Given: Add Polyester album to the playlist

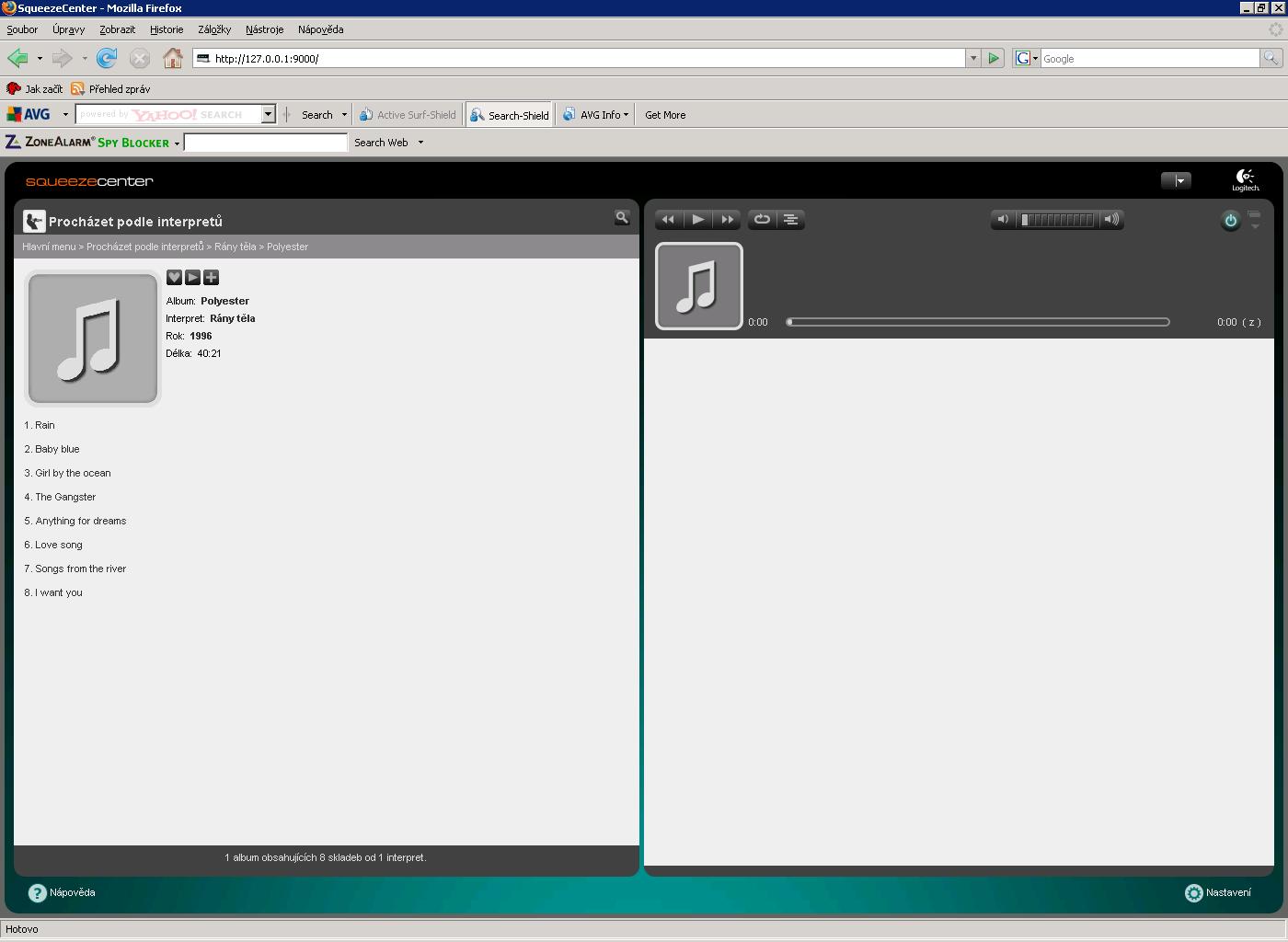Looking at the screenshot, I should coord(211,277).
